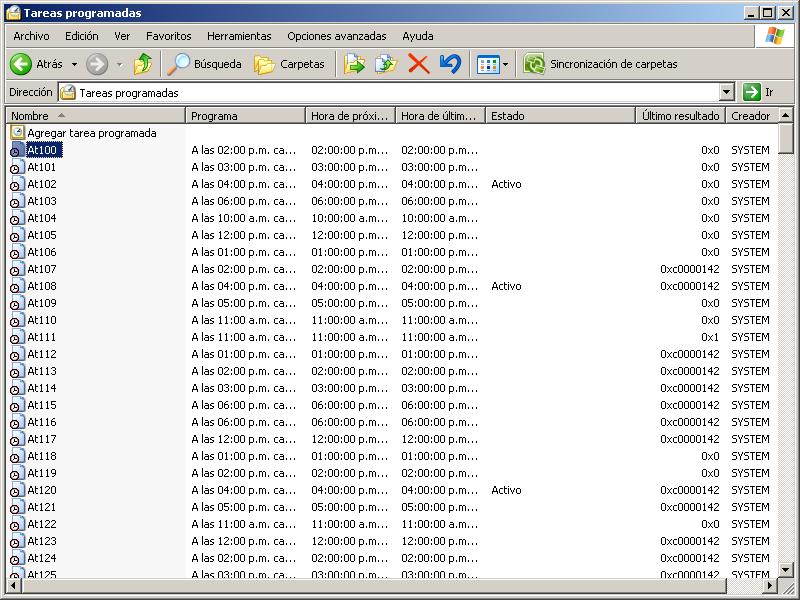Click Sincronización de carpetas button
Image resolution: width=800 pixels, height=600 pixels.
pos(600,64)
